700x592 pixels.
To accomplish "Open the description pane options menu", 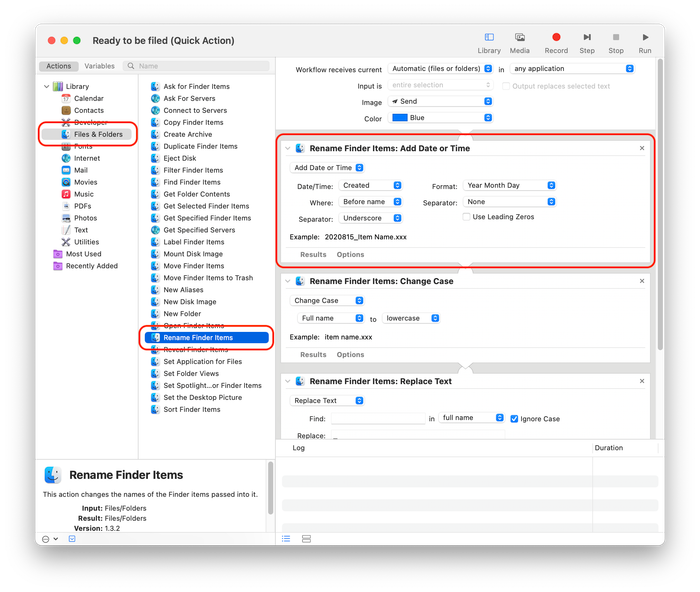I will (50, 539).
